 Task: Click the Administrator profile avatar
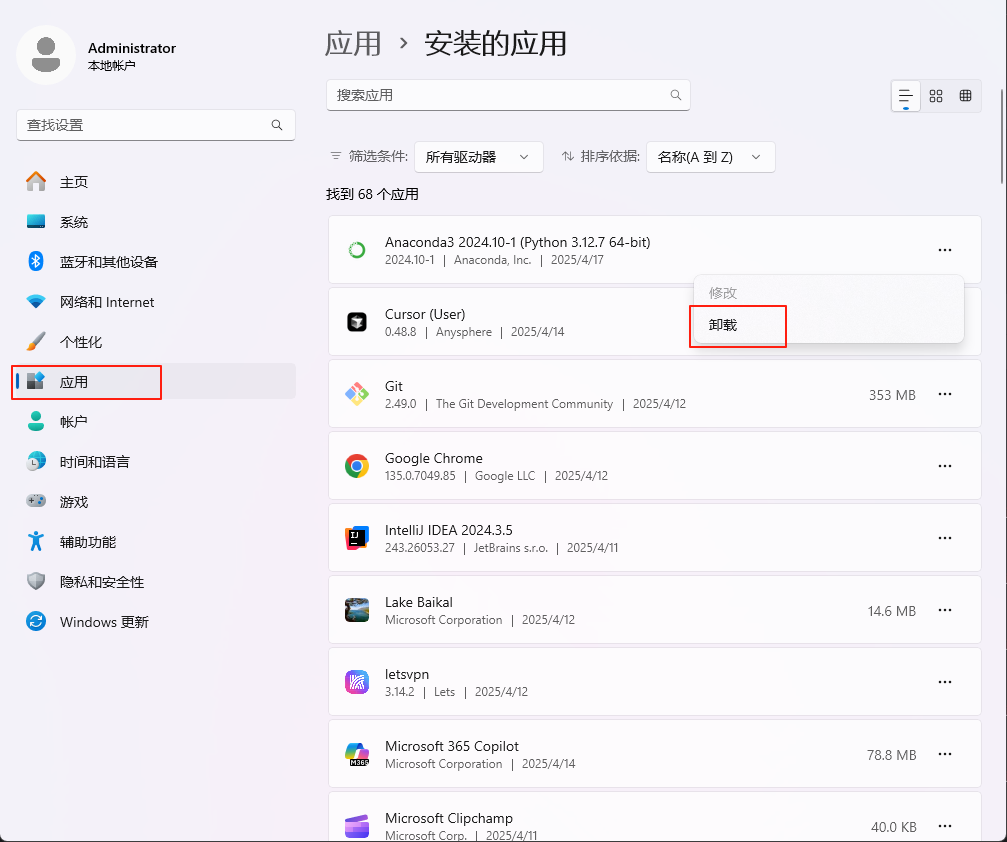[x=46, y=55]
